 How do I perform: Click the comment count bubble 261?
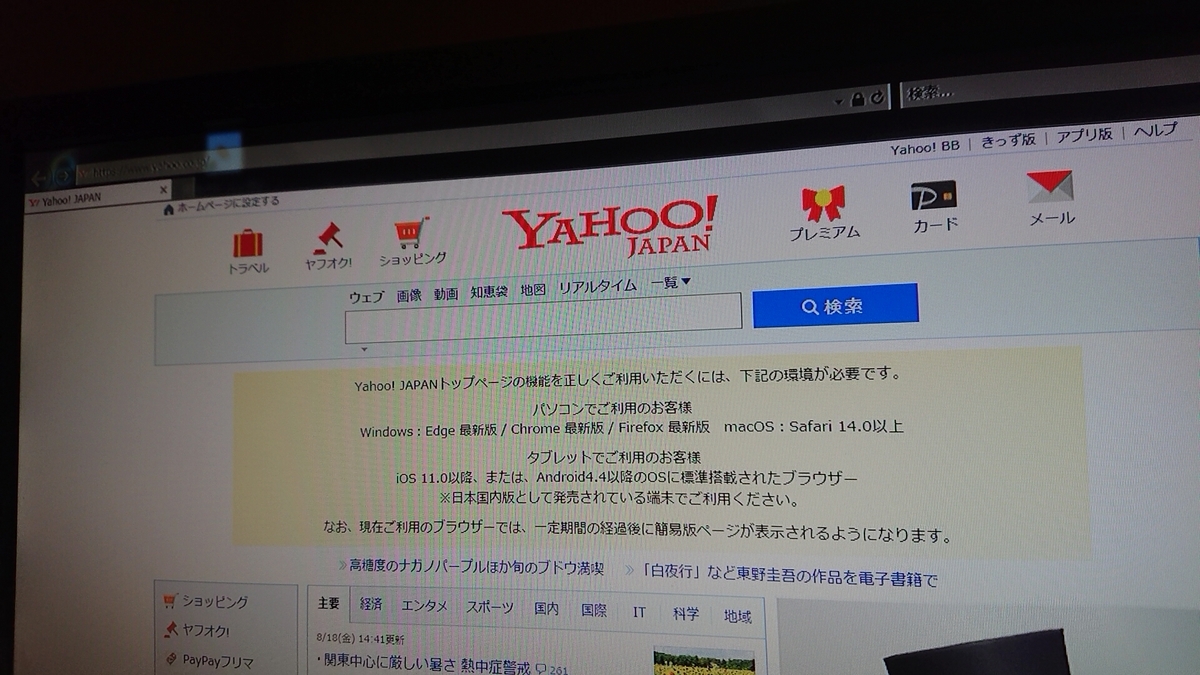552,670
